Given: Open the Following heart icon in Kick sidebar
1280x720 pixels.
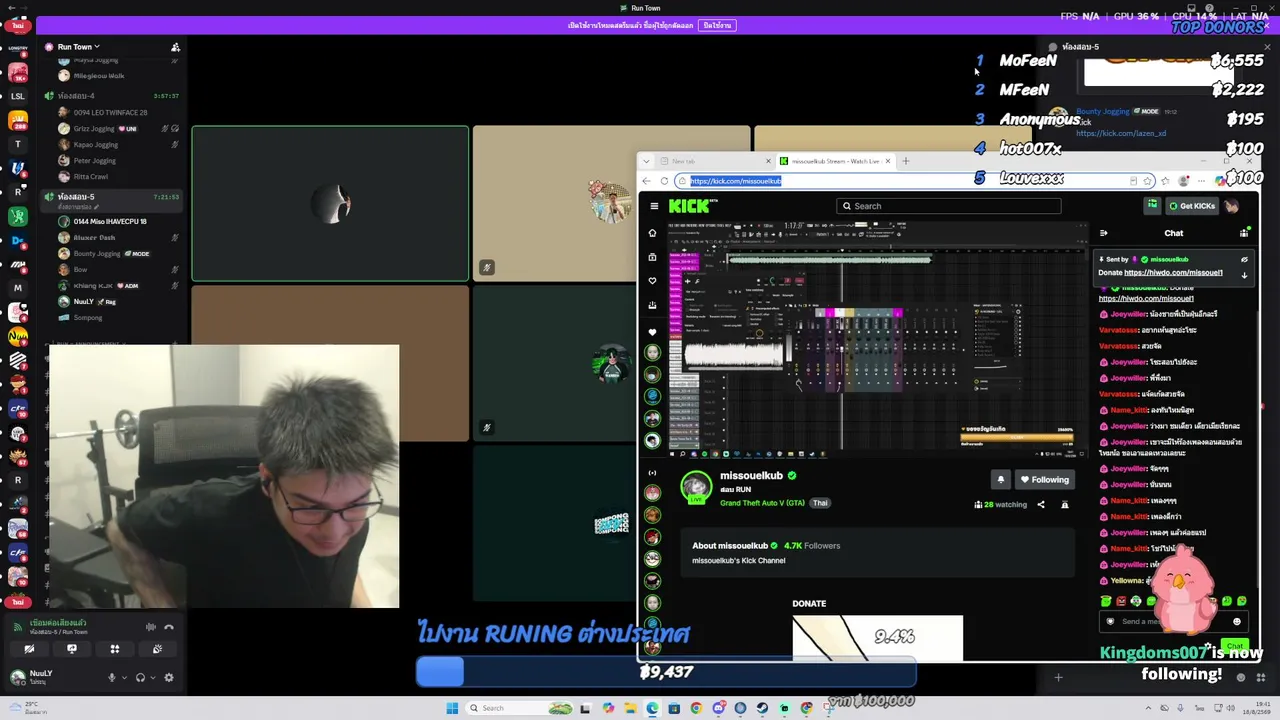Looking at the screenshot, I should [x=652, y=281].
